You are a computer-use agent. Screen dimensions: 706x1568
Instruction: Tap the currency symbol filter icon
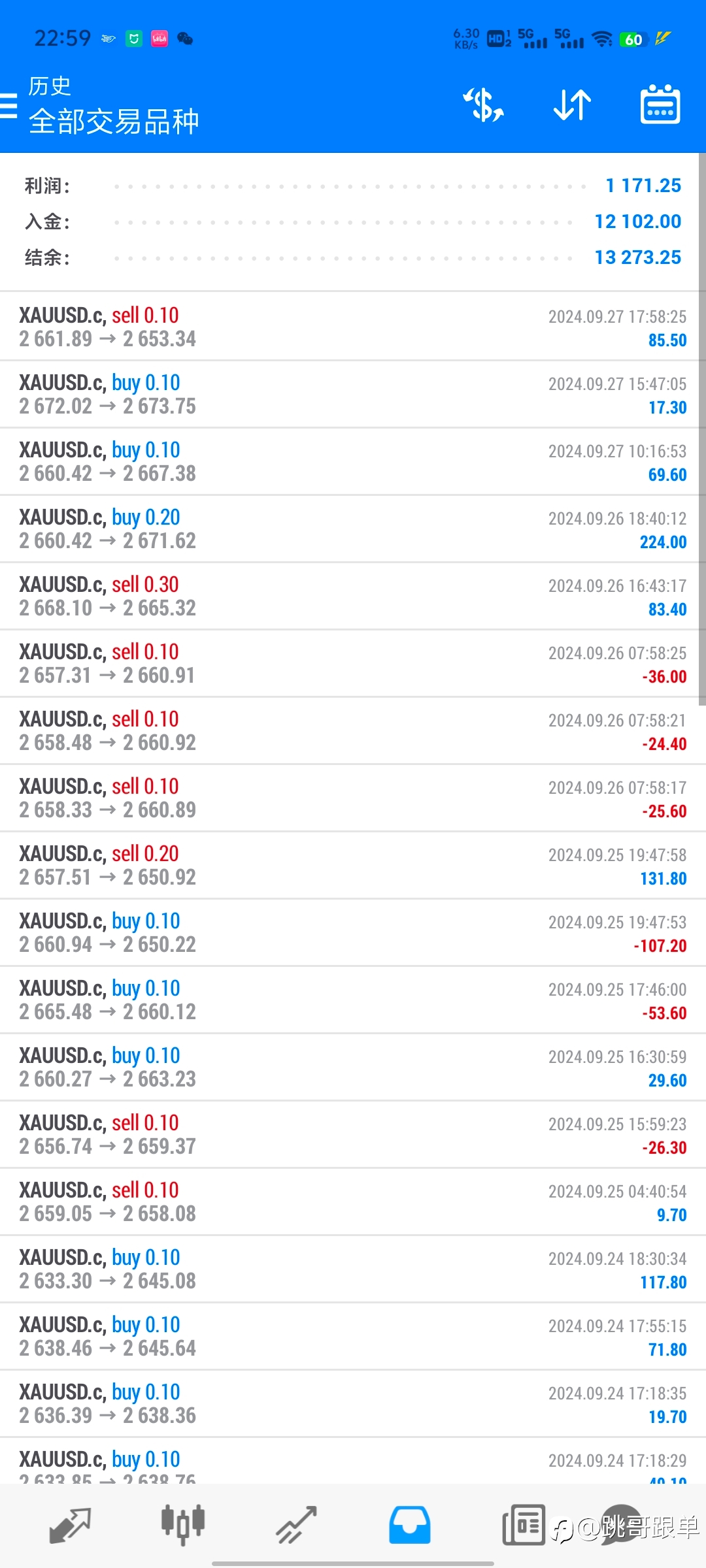click(x=483, y=105)
